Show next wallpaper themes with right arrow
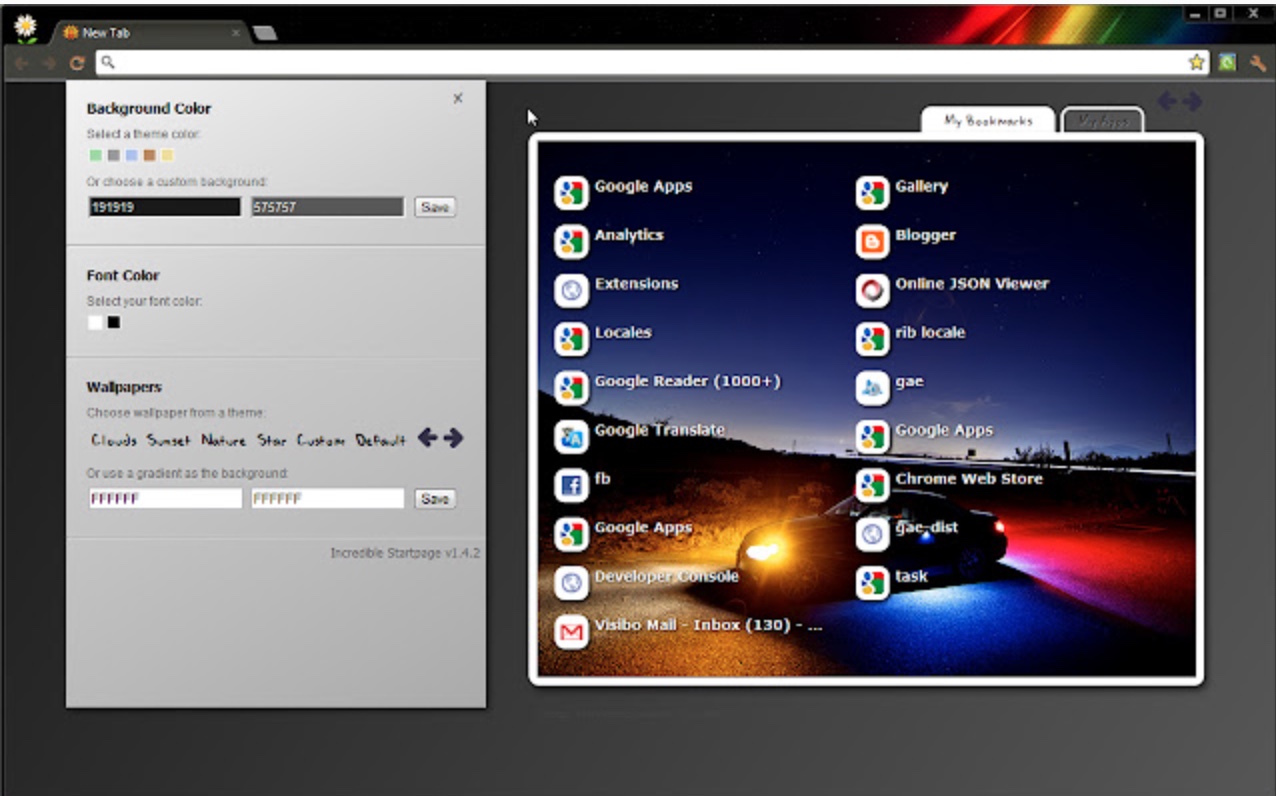This screenshot has width=1276, height=796. (x=453, y=438)
